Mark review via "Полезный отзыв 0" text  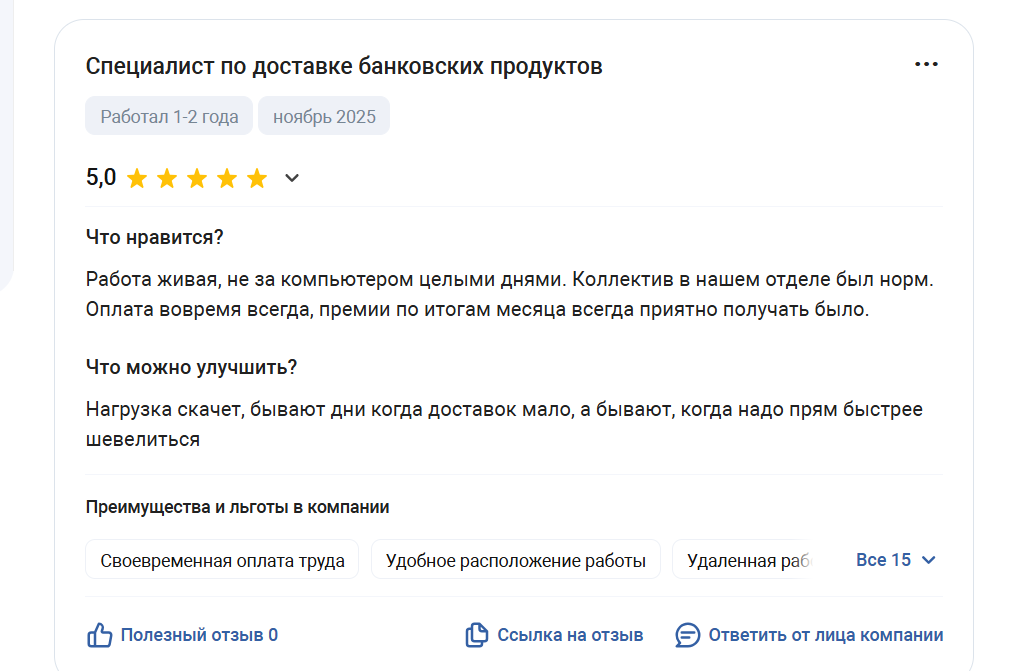pyautogui.click(x=199, y=635)
